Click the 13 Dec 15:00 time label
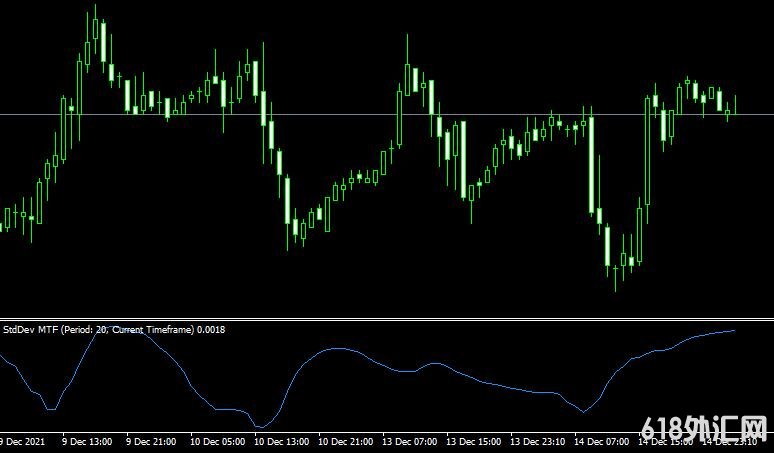This screenshot has height=453, width=774. pos(475,441)
